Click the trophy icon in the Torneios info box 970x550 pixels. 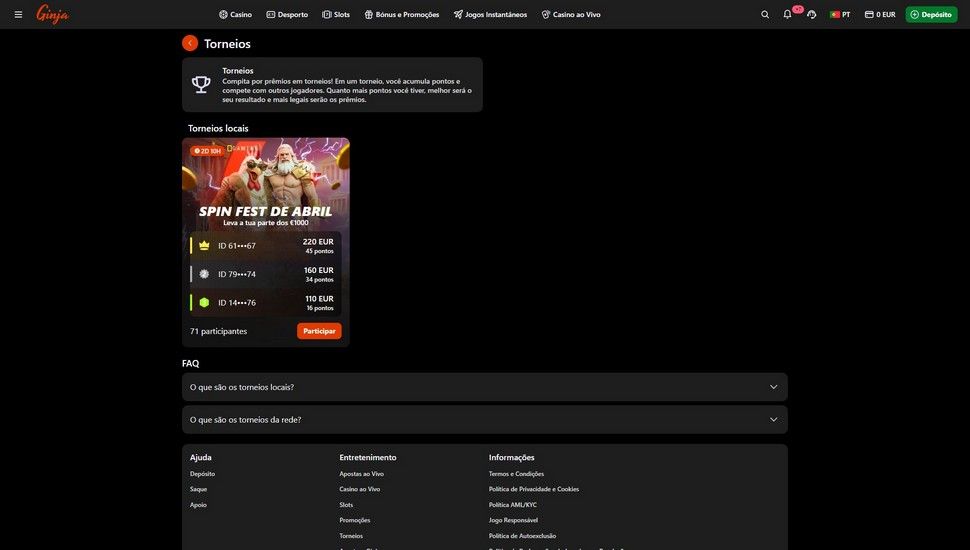[201, 85]
